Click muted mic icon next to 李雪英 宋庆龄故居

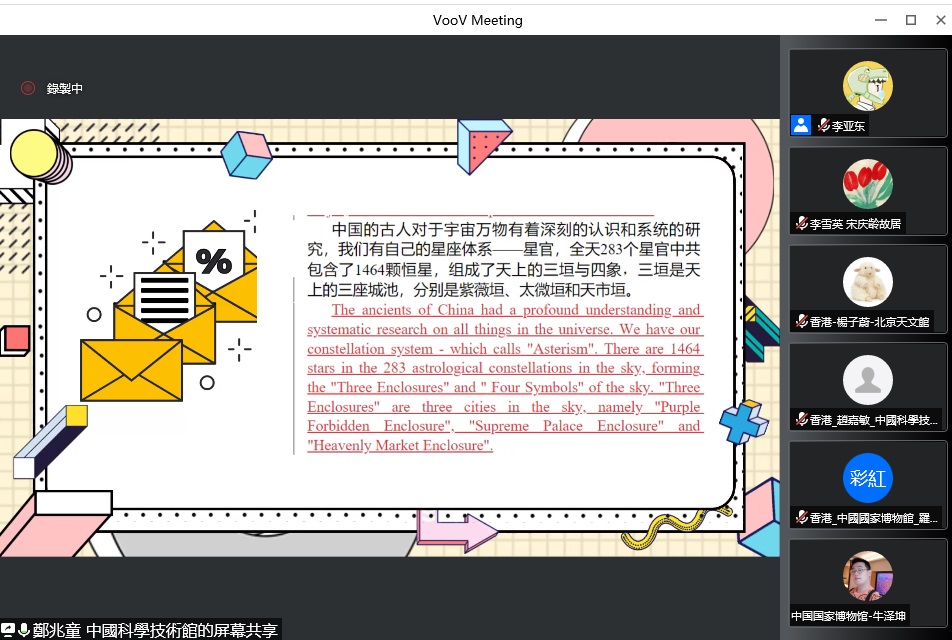point(801,224)
